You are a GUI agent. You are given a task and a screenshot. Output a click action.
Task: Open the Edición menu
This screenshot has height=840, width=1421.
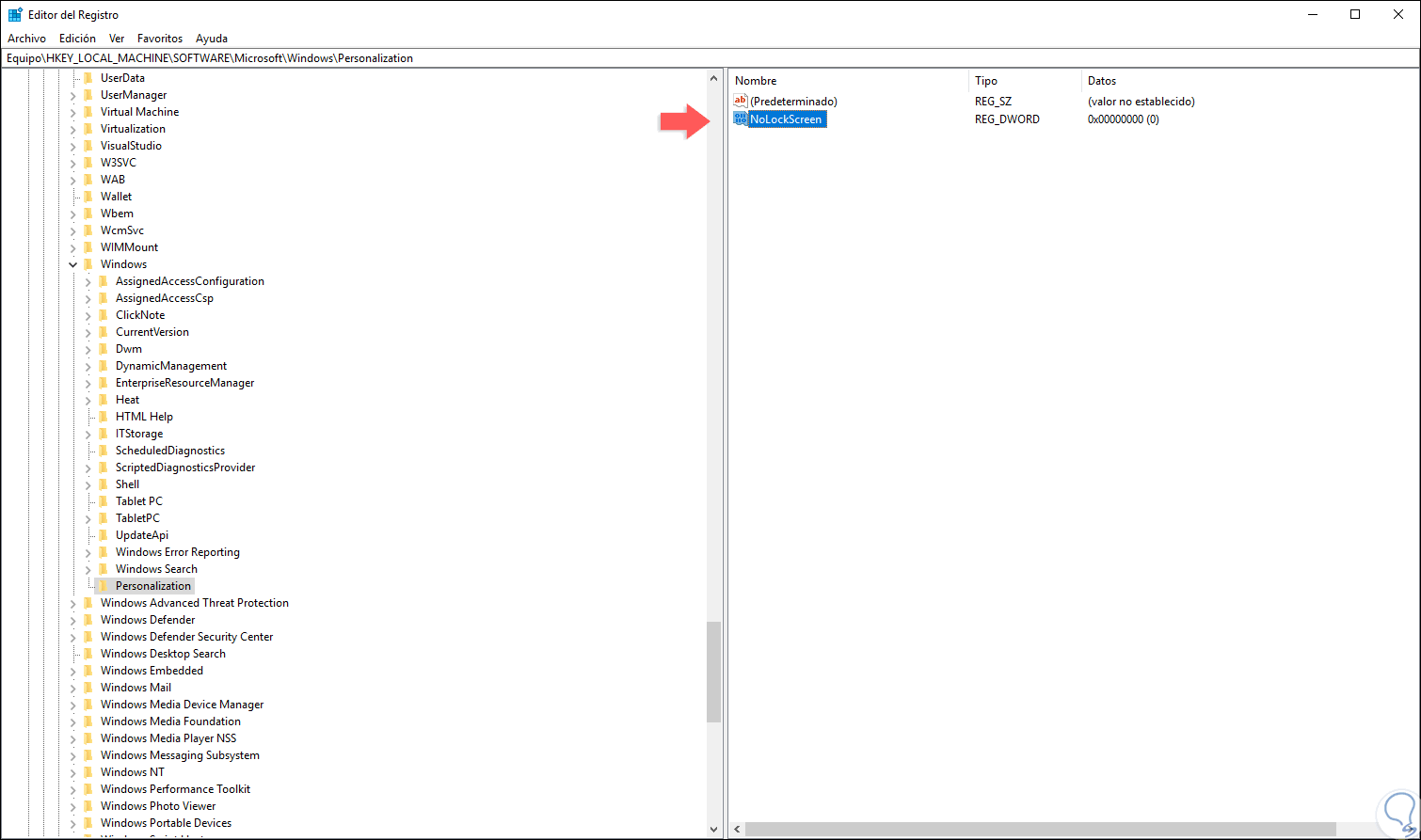77,39
